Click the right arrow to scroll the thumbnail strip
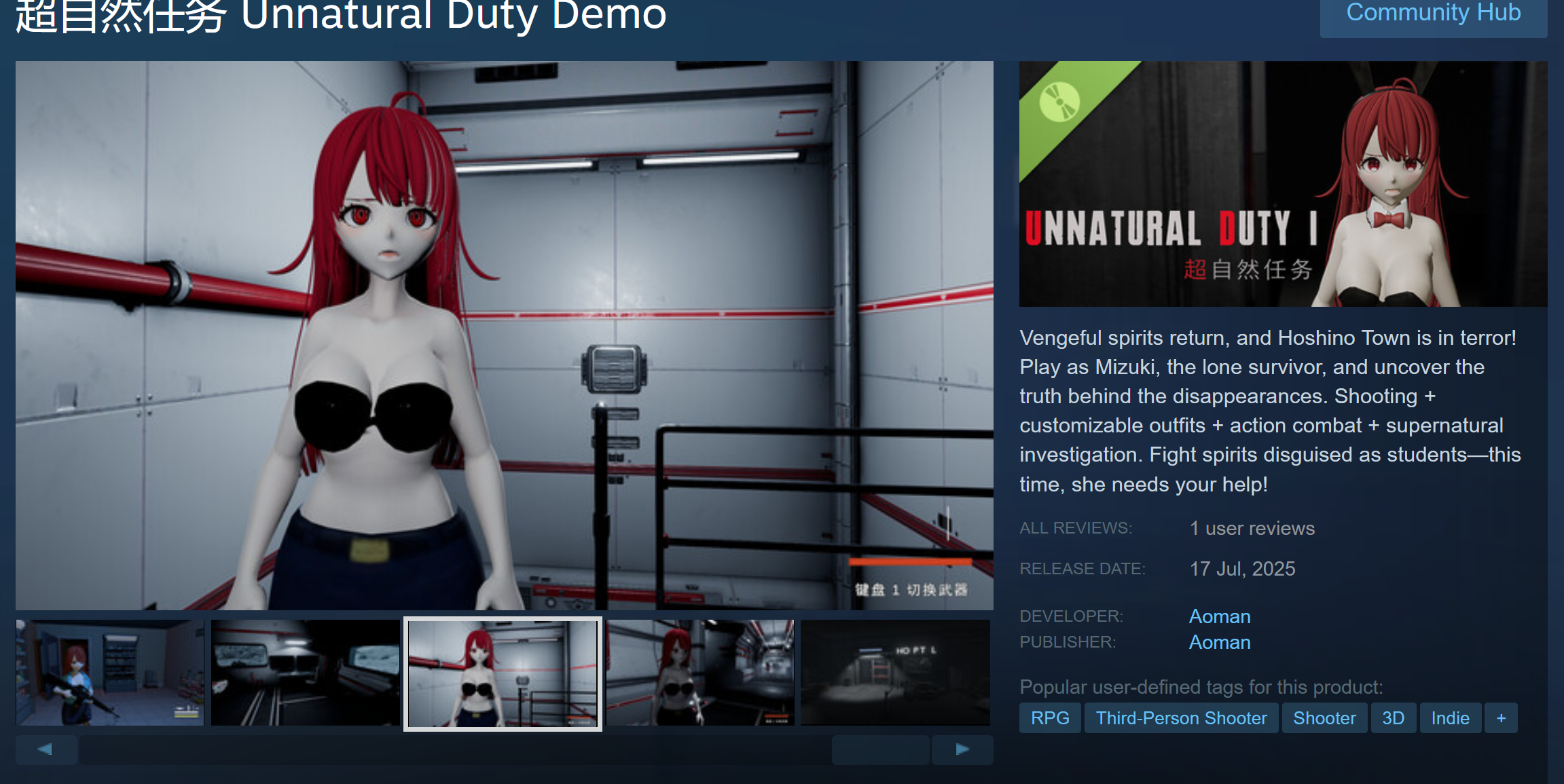Image resolution: width=1564 pixels, height=784 pixels. (x=962, y=749)
